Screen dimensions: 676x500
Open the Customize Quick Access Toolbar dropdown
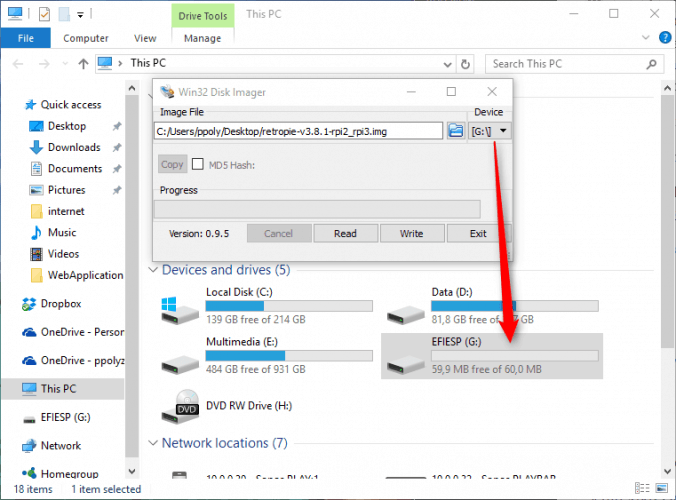[x=80, y=15]
